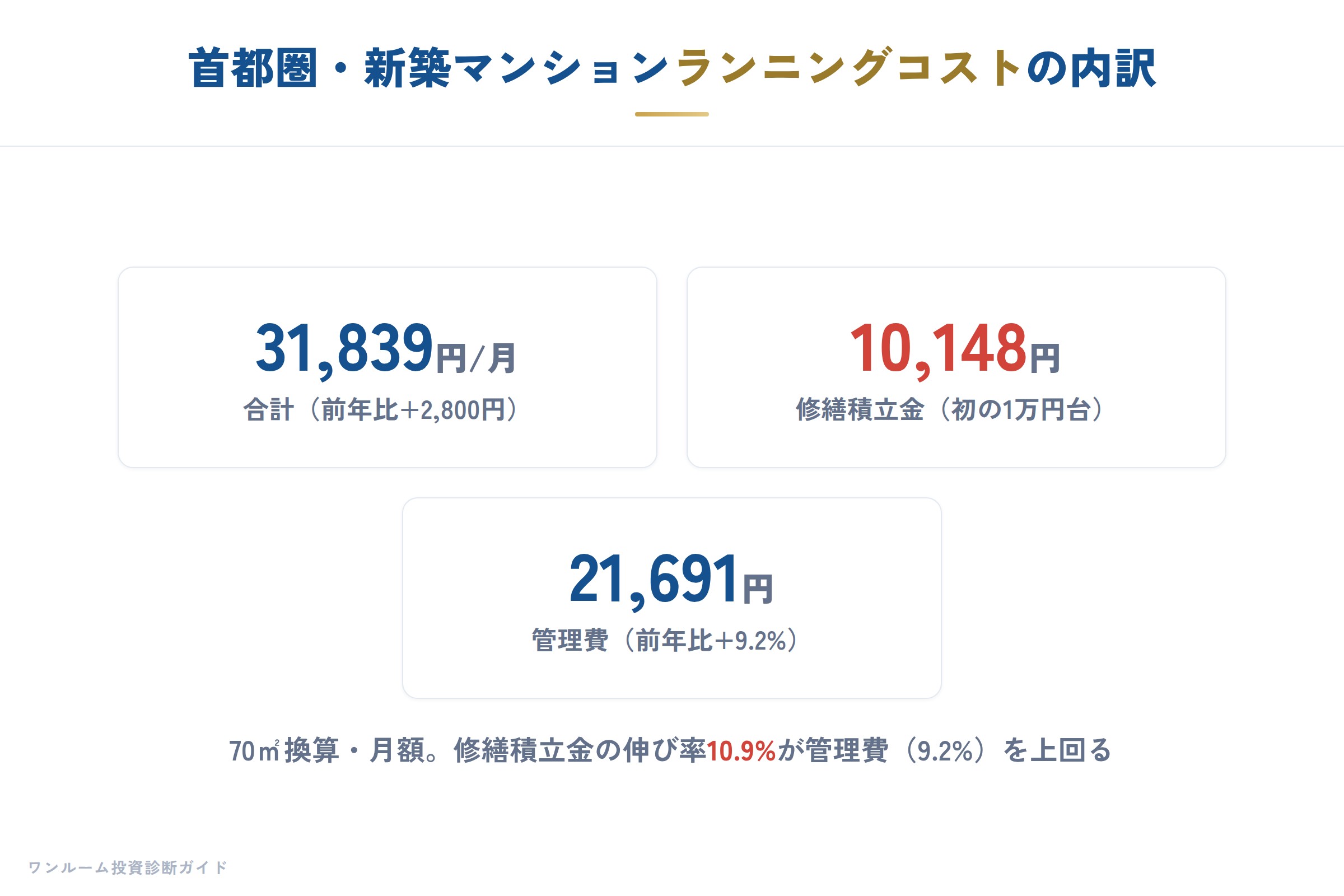This screenshot has width=1344, height=896.
Task: Click the 70㎡換算・月額 text
Action: pyautogui.click(x=325, y=751)
